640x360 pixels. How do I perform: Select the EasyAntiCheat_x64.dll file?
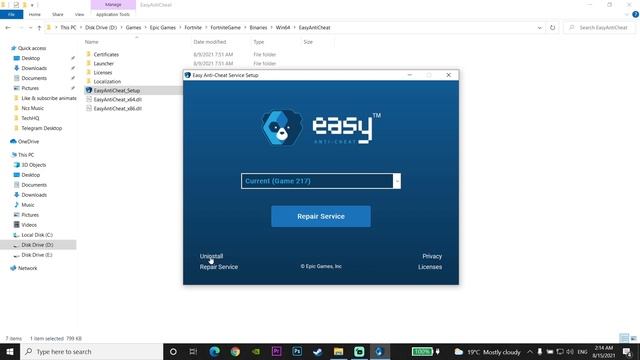click(118, 99)
